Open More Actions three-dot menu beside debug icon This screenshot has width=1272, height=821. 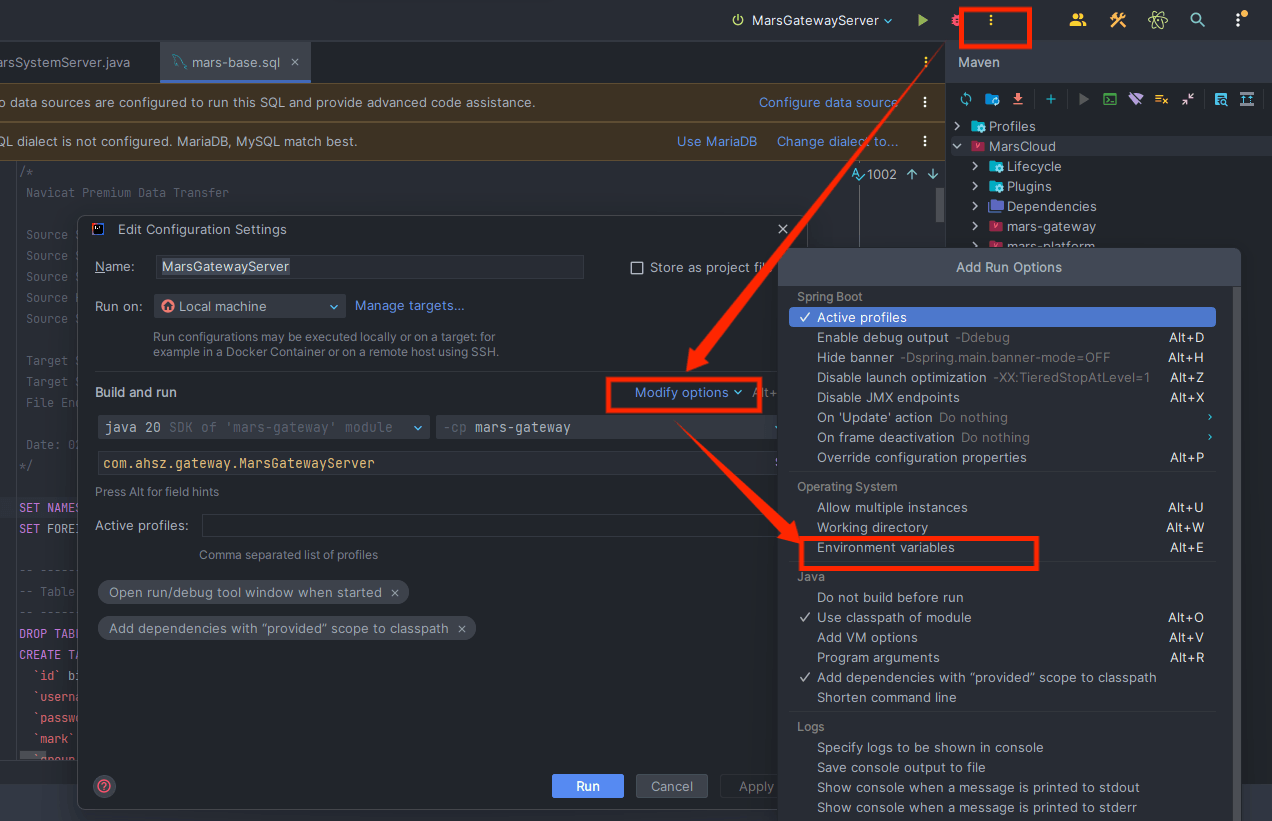point(991,20)
